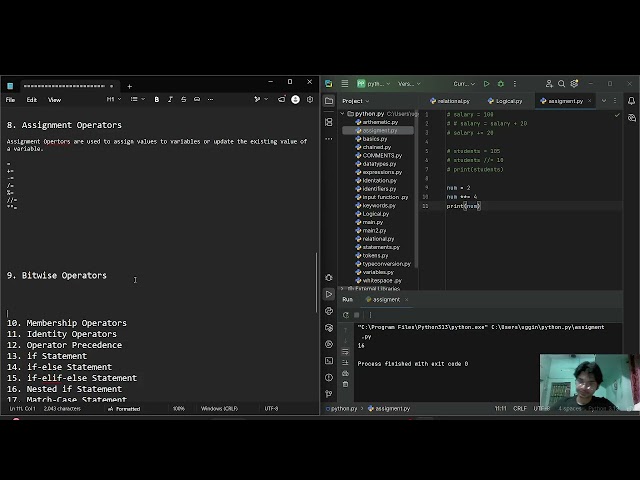Click the Notepad vertical scrollbar thumb
Image resolution: width=640 pixels, height=480 pixels.
[316, 282]
